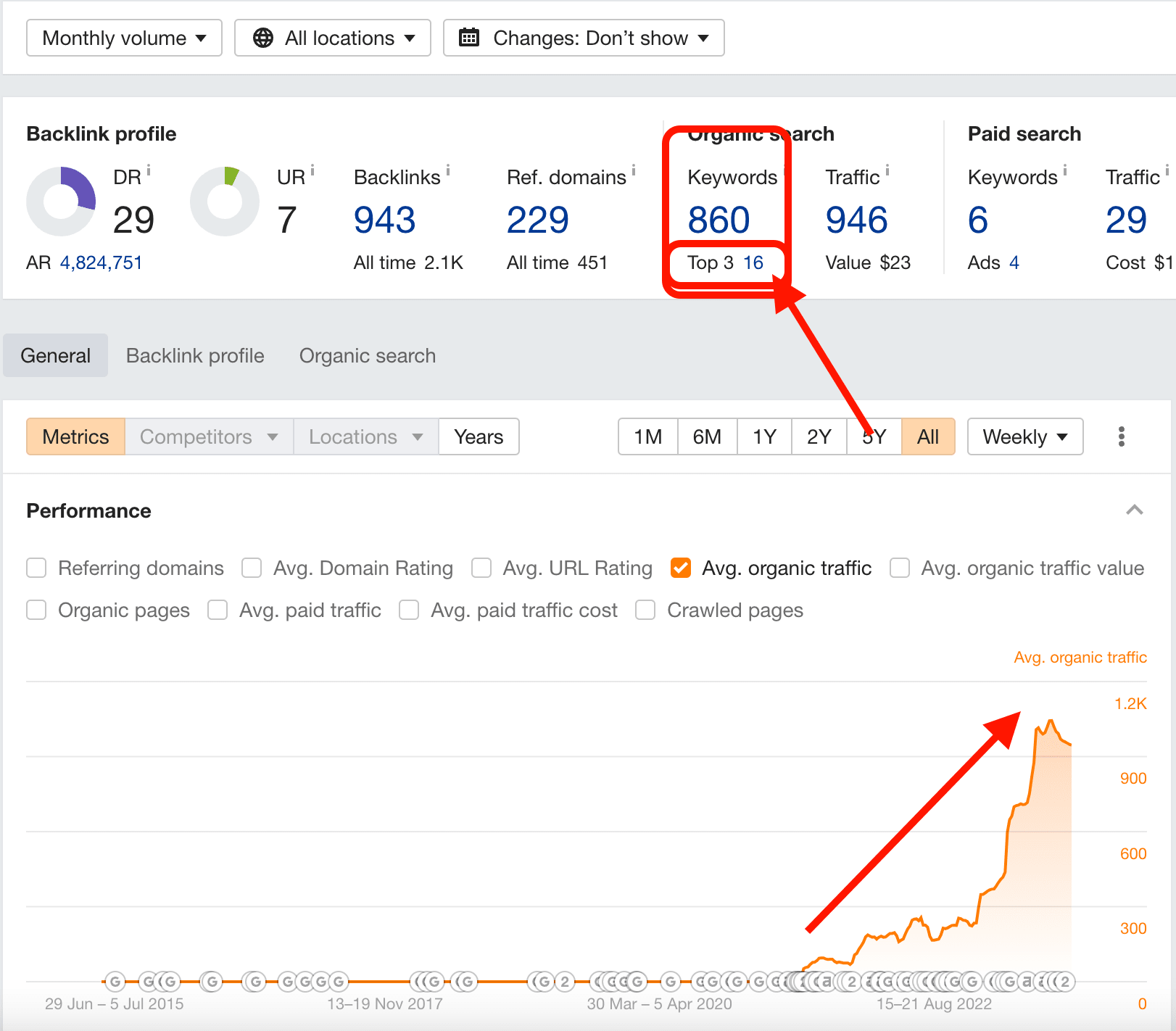Enable the Organic pages checkbox
The image size is (1176, 1031).
(x=36, y=610)
